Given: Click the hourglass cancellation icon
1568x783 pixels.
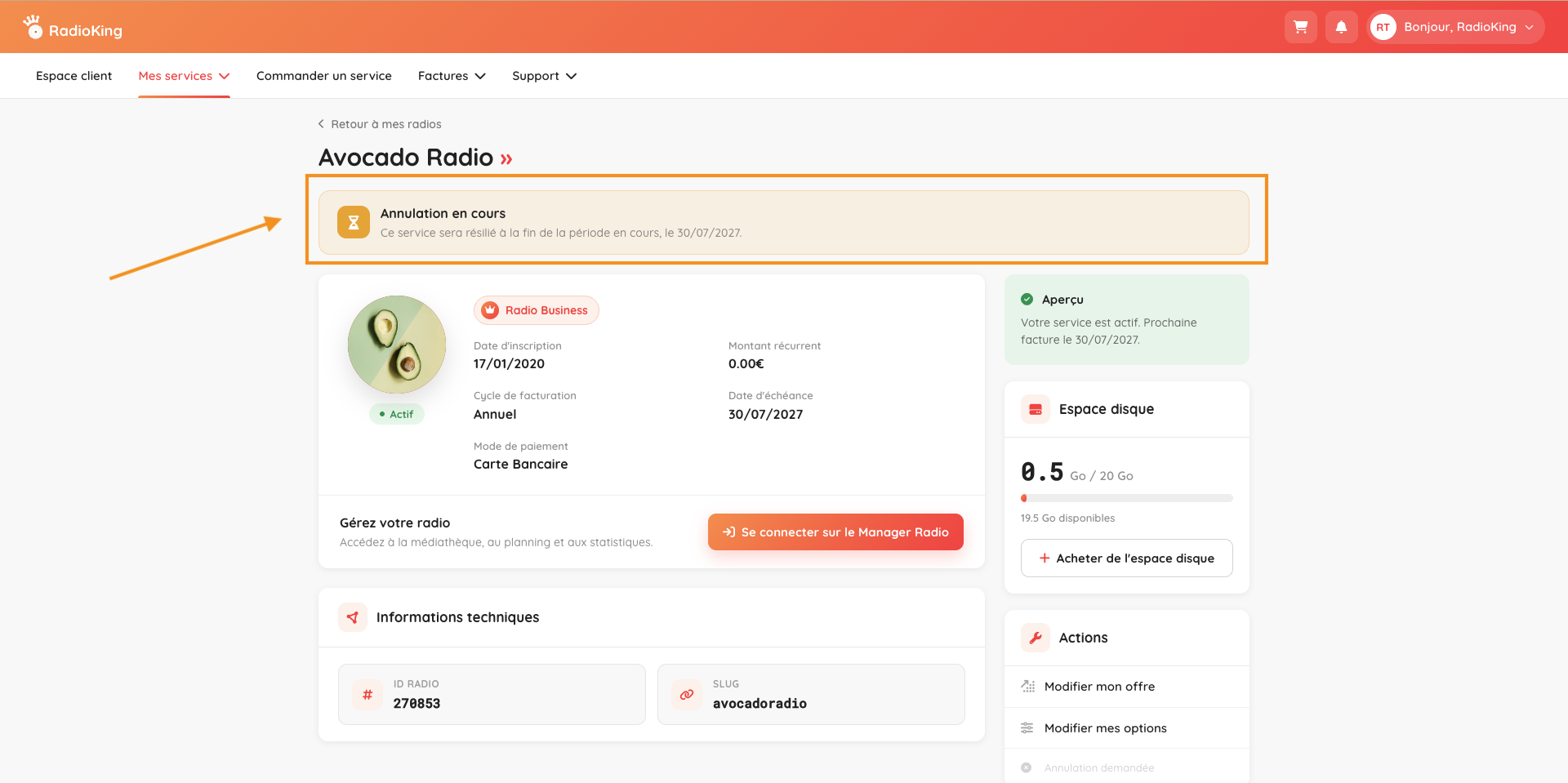Looking at the screenshot, I should pyautogui.click(x=354, y=222).
